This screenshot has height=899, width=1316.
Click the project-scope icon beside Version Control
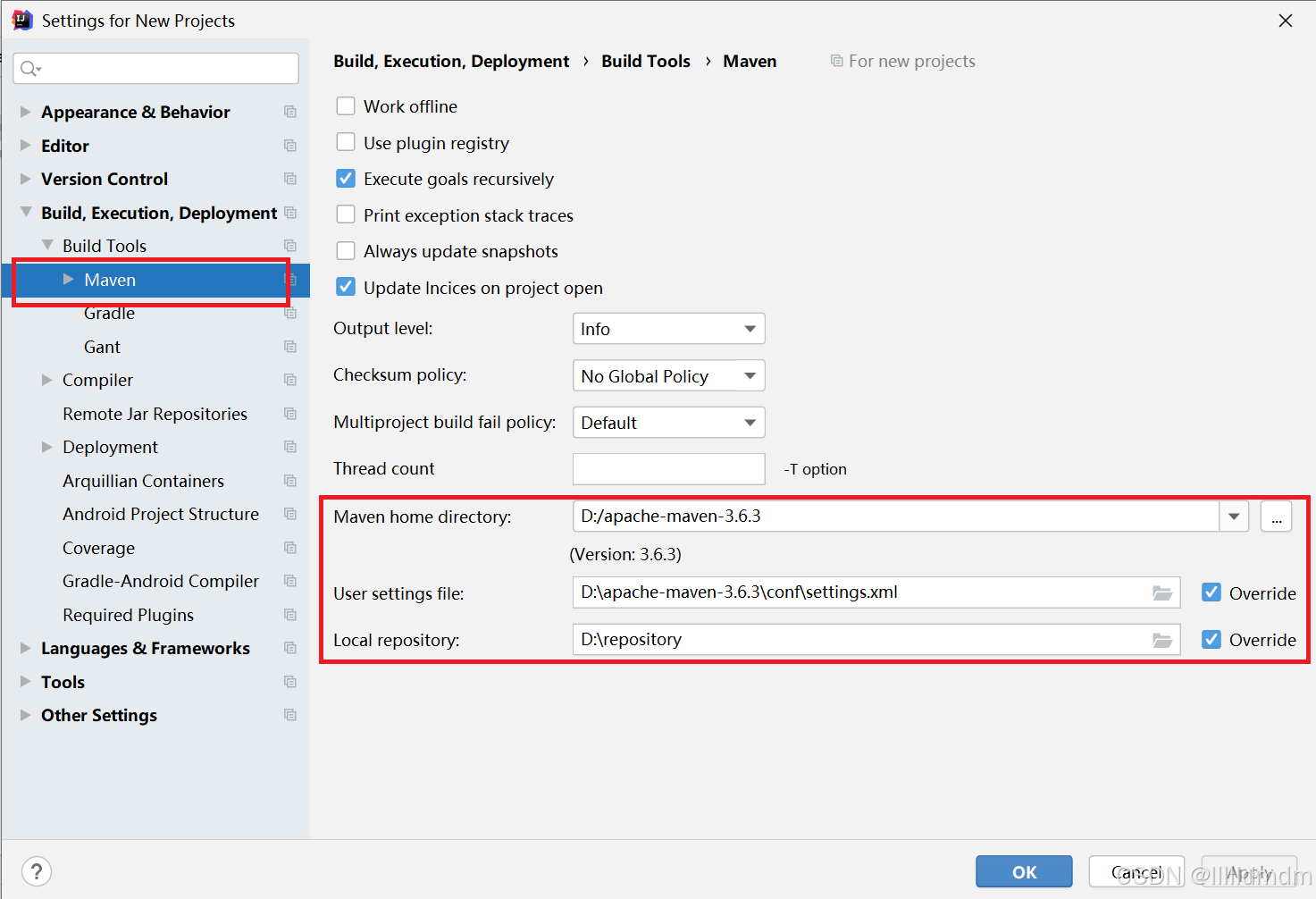coord(290,179)
